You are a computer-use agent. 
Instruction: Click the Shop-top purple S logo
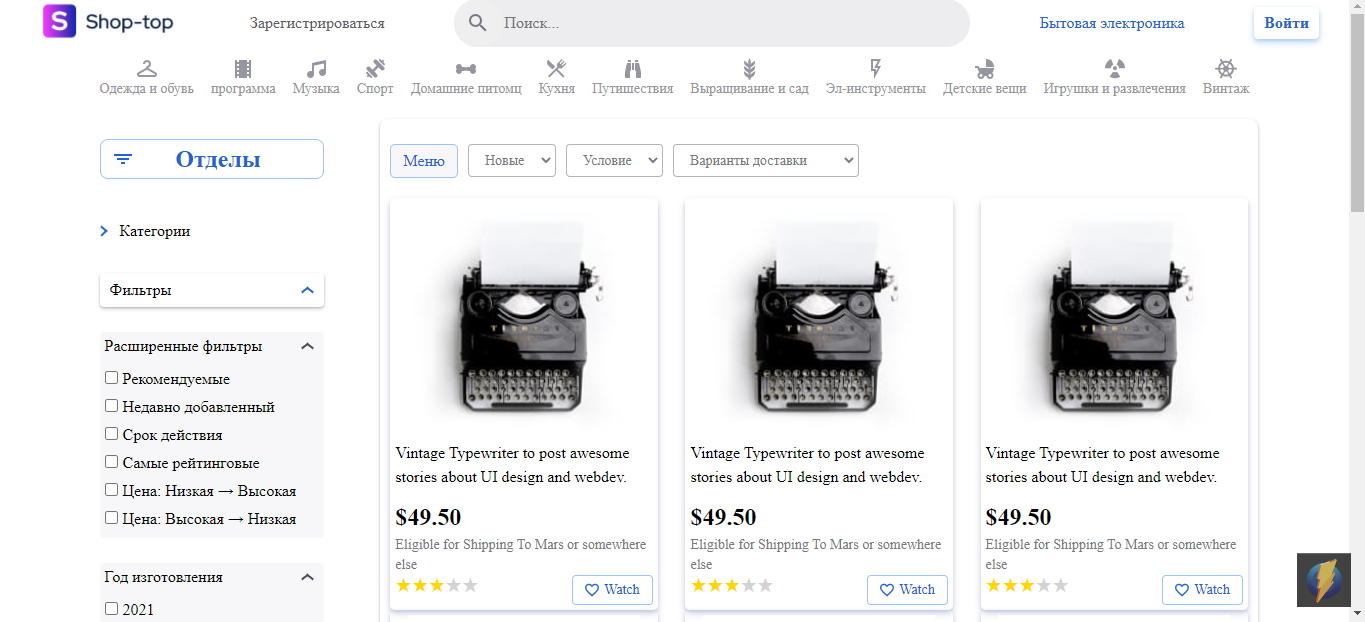click(60, 21)
